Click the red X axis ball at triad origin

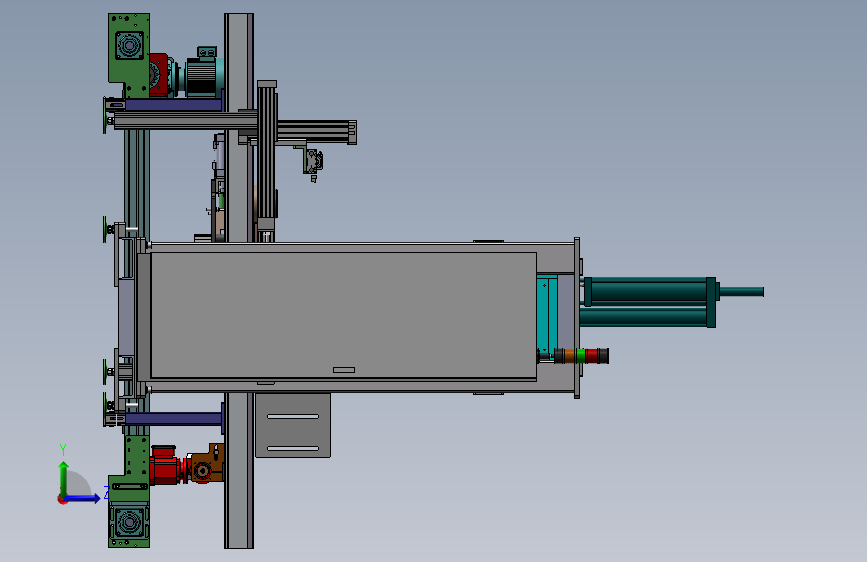pos(61,500)
